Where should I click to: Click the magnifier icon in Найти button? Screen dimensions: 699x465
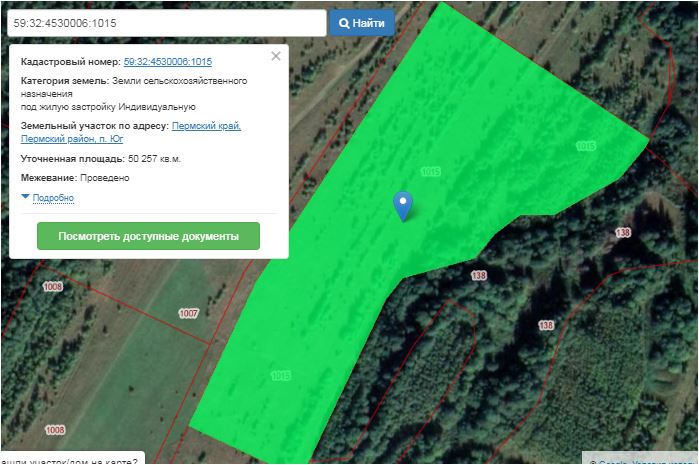pyautogui.click(x=344, y=22)
